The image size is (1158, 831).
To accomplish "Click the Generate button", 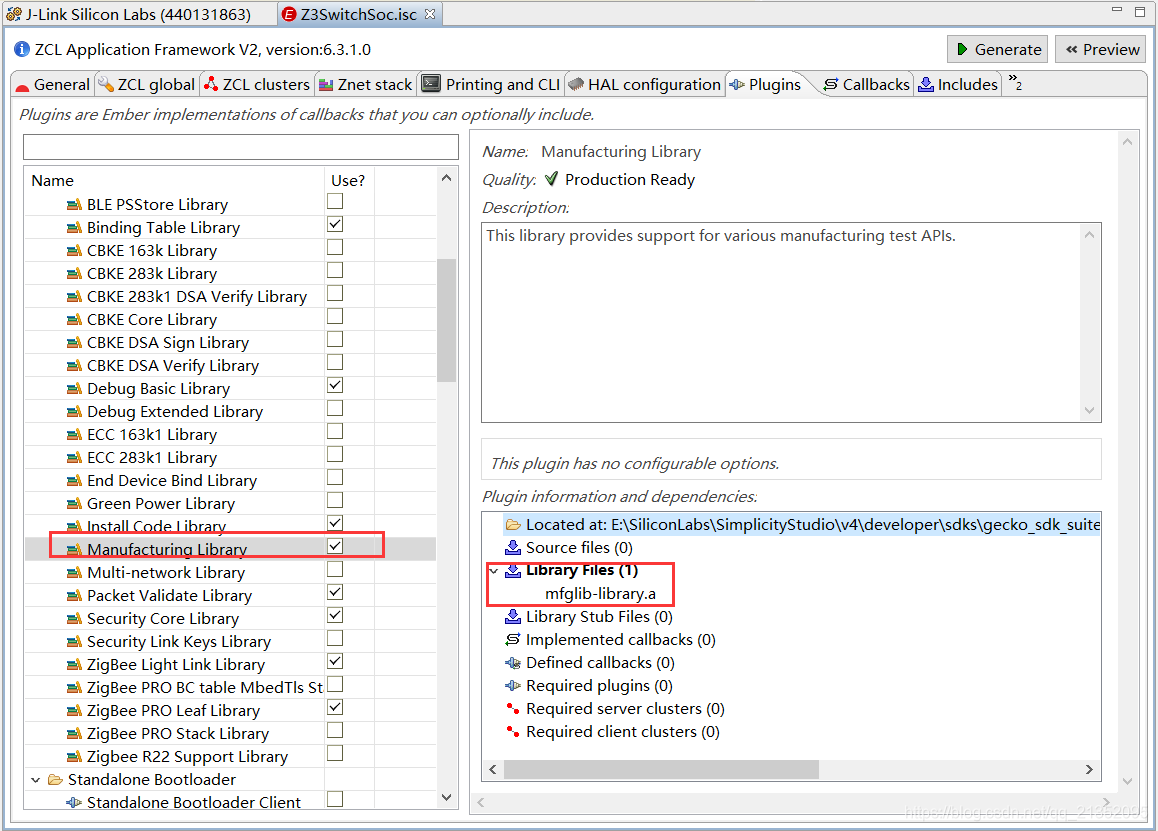I will [998, 49].
